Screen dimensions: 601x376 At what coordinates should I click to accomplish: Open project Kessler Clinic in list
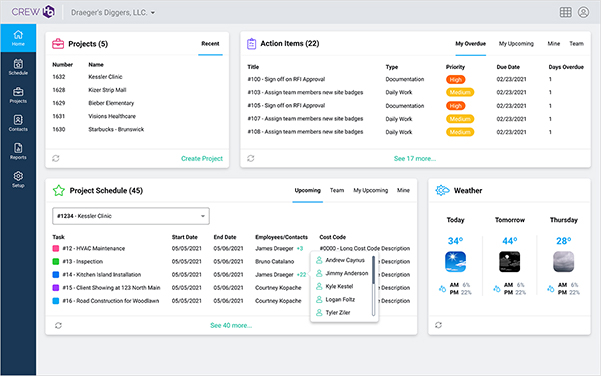[x=105, y=77]
